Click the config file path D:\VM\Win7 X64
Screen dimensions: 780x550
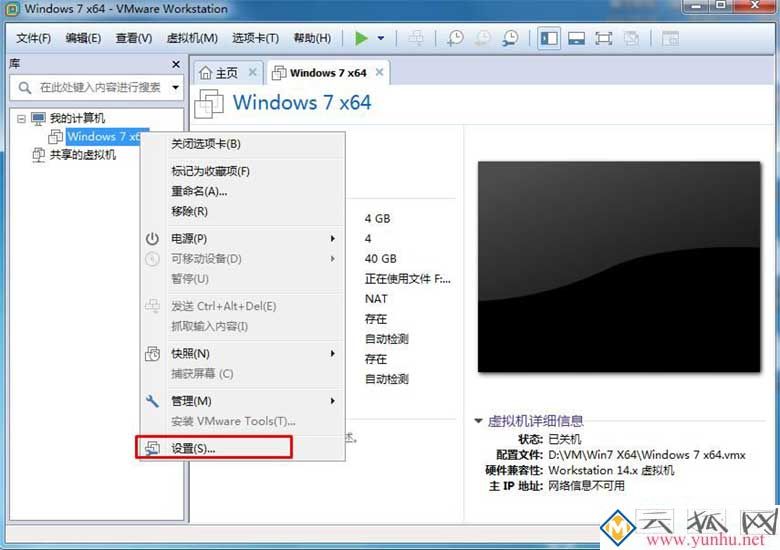tap(647, 455)
